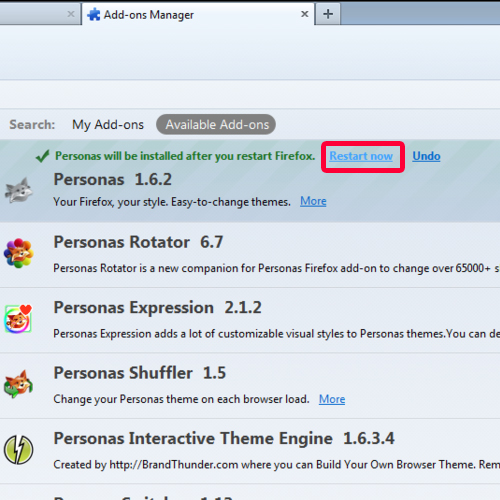Screen dimensions: 500x500
Task: Click the Search: label
Action: tap(32, 125)
